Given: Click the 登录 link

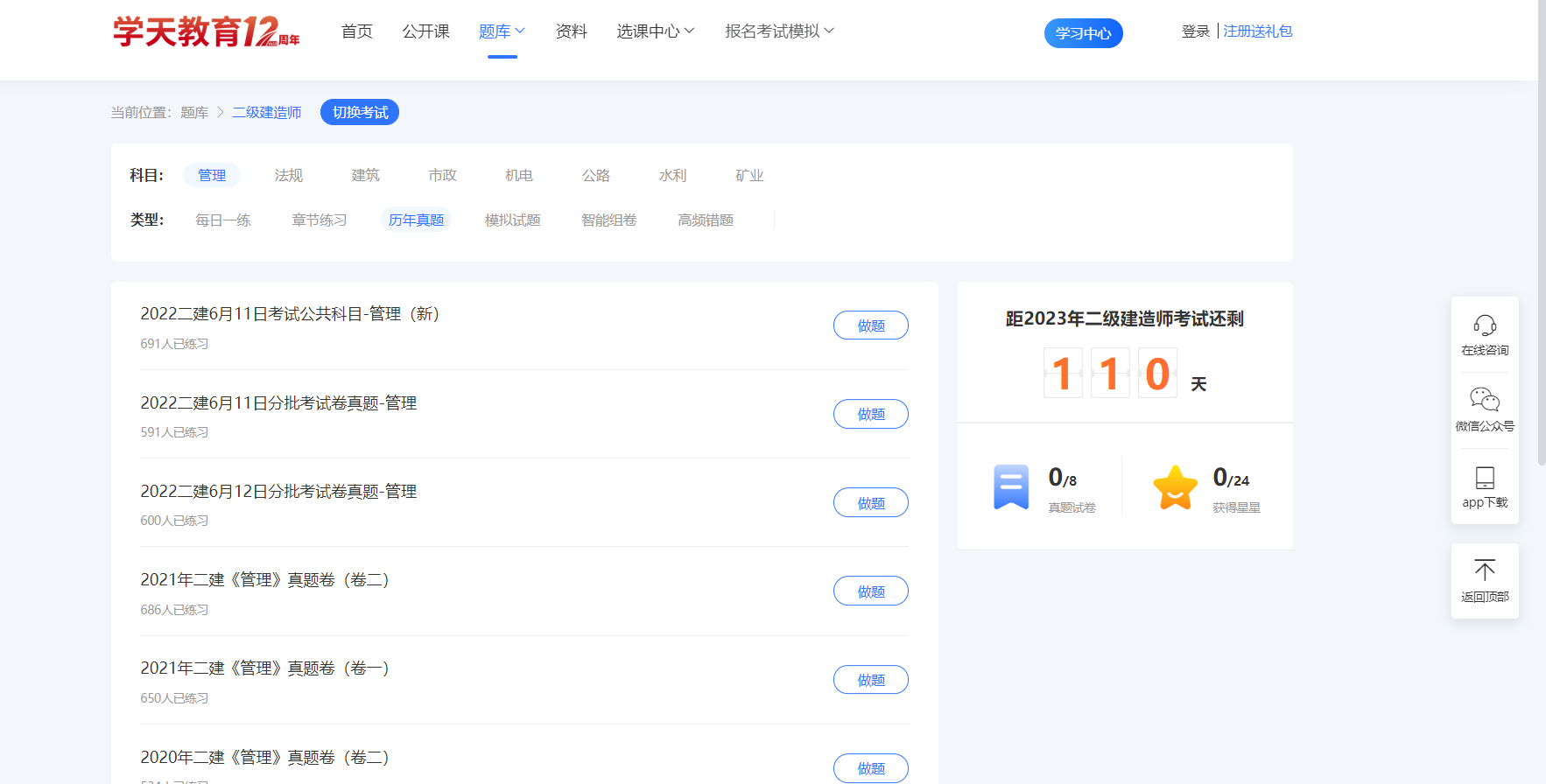Looking at the screenshot, I should pos(1196,31).
